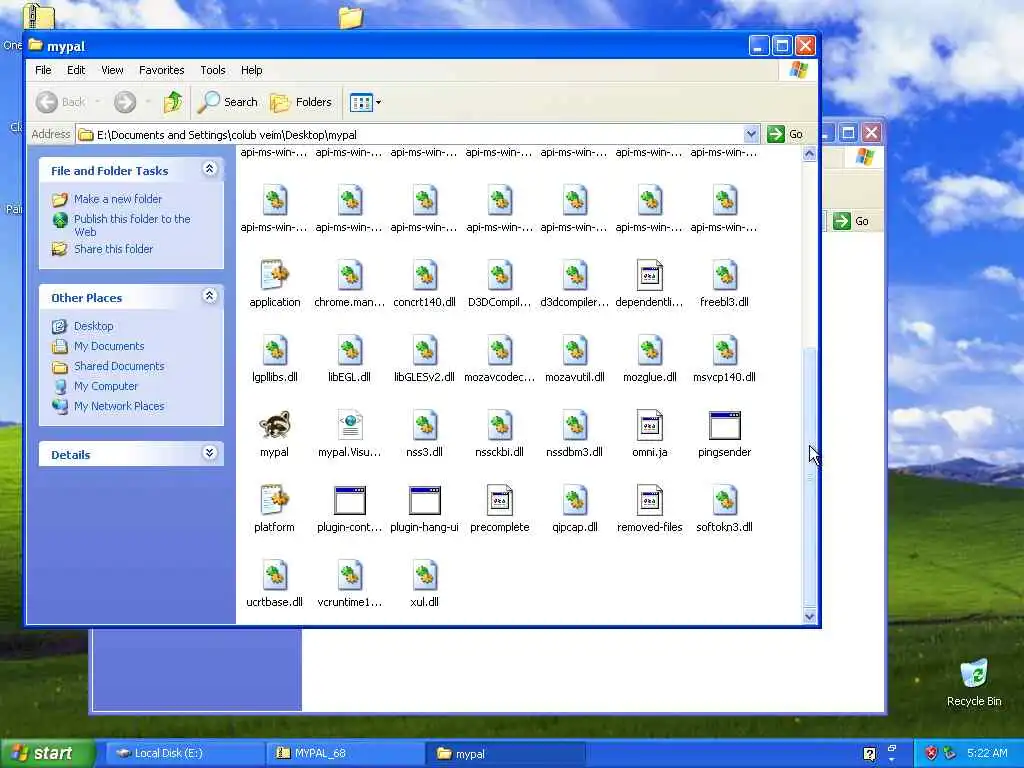Select the chrome.manifest file icon
This screenshot has width=1024, height=768.
click(349, 276)
